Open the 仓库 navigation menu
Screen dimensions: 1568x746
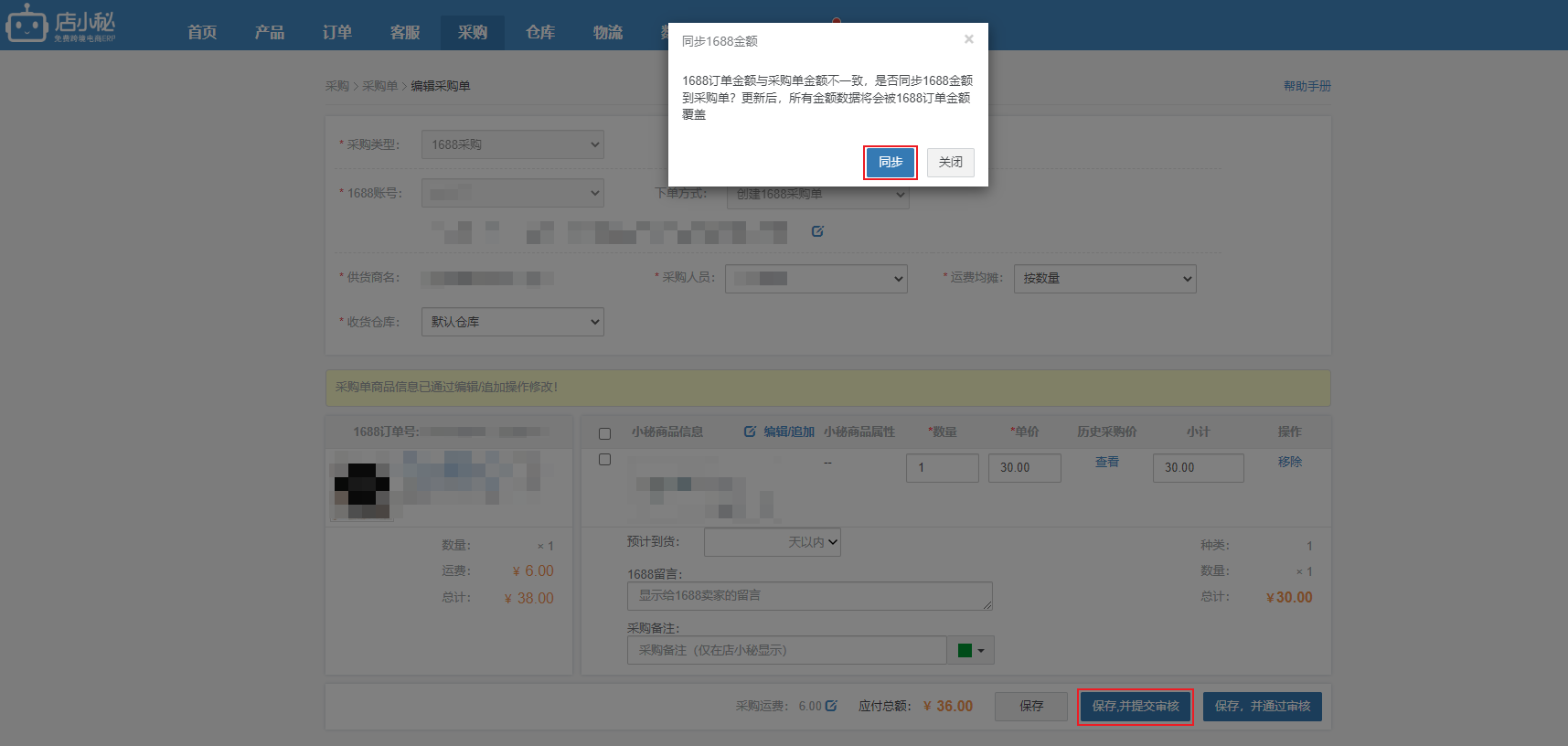pos(540,33)
